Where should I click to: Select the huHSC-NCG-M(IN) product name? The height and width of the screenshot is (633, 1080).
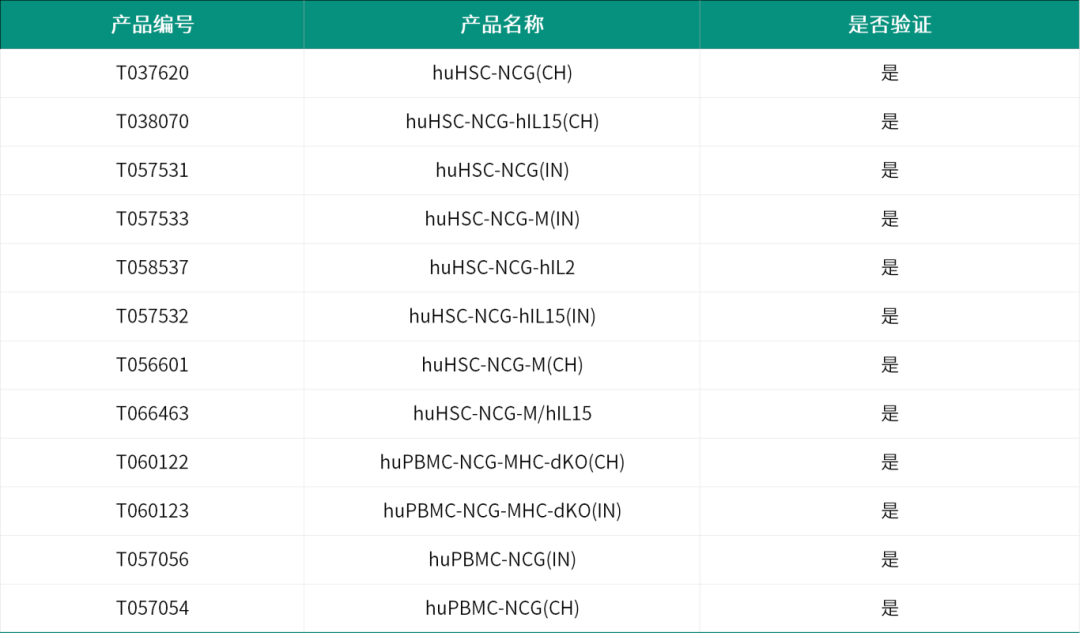[502, 219]
